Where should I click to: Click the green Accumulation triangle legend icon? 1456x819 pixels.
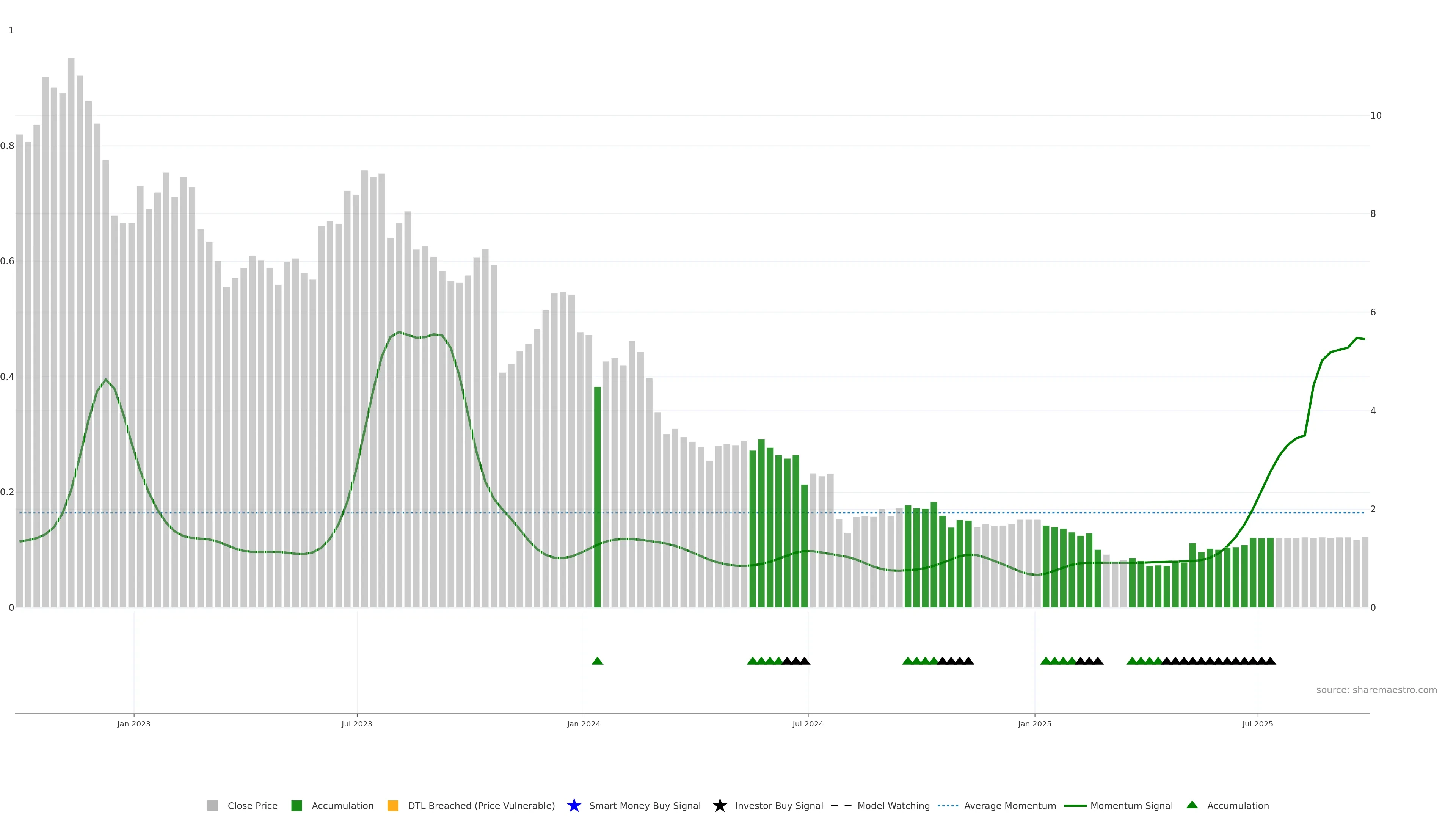tap(1192, 805)
